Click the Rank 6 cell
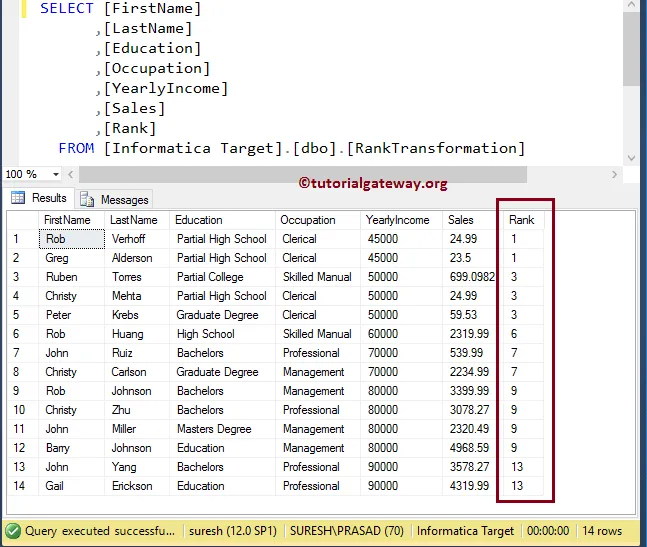This screenshot has height=547, width=647. pyautogui.click(x=523, y=334)
